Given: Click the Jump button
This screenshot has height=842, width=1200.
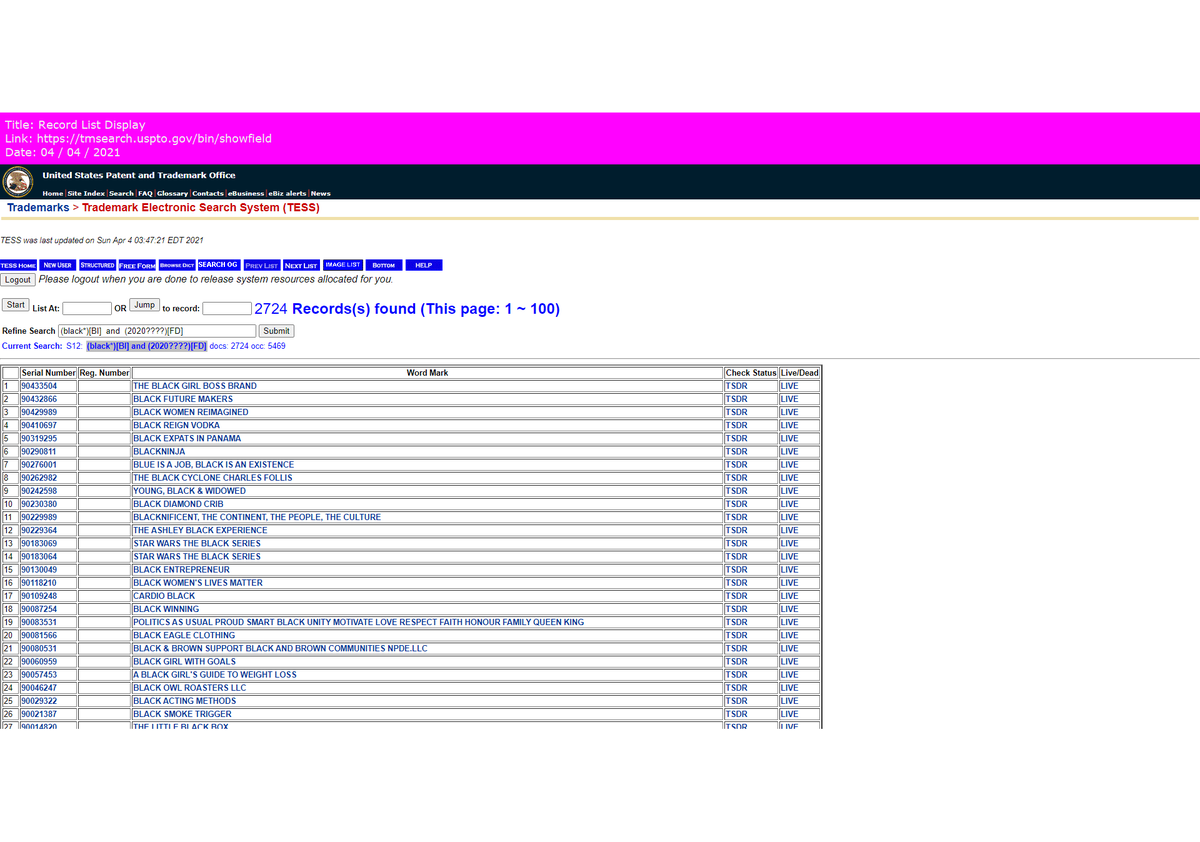Looking at the screenshot, I should [145, 305].
